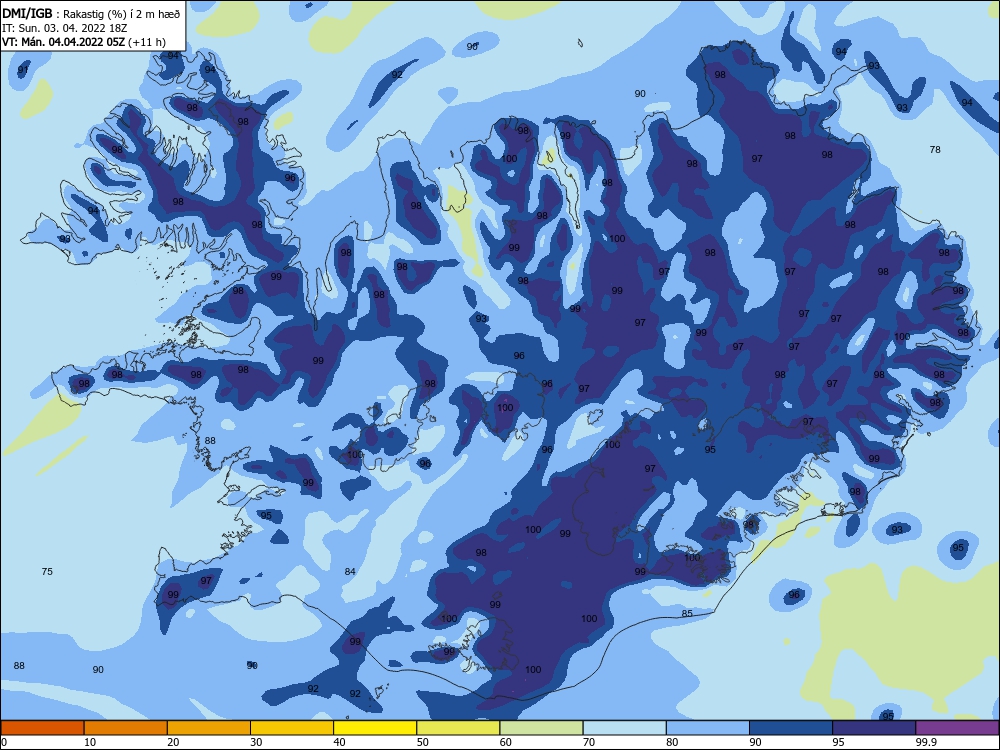Select the humidity value 75 on the map

click(47, 571)
